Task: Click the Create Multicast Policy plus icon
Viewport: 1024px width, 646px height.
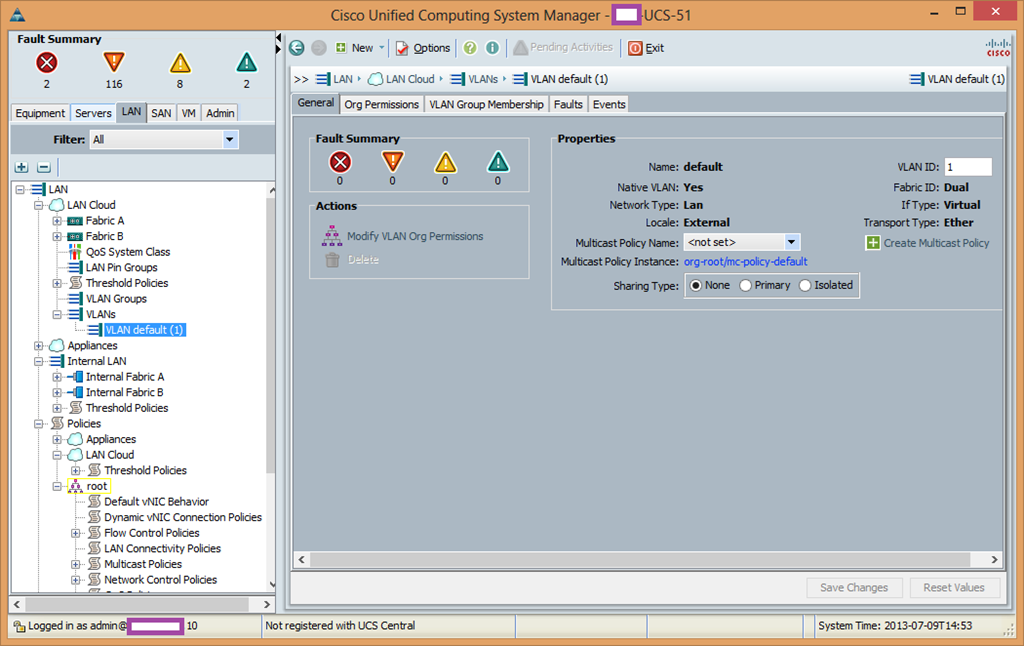Action: [873, 243]
